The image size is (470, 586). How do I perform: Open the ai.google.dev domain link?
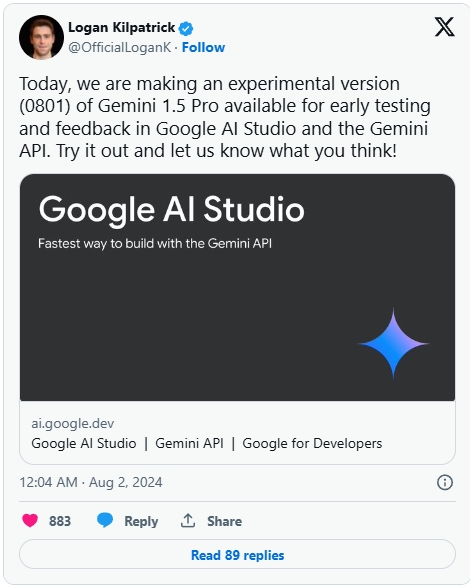point(72,423)
